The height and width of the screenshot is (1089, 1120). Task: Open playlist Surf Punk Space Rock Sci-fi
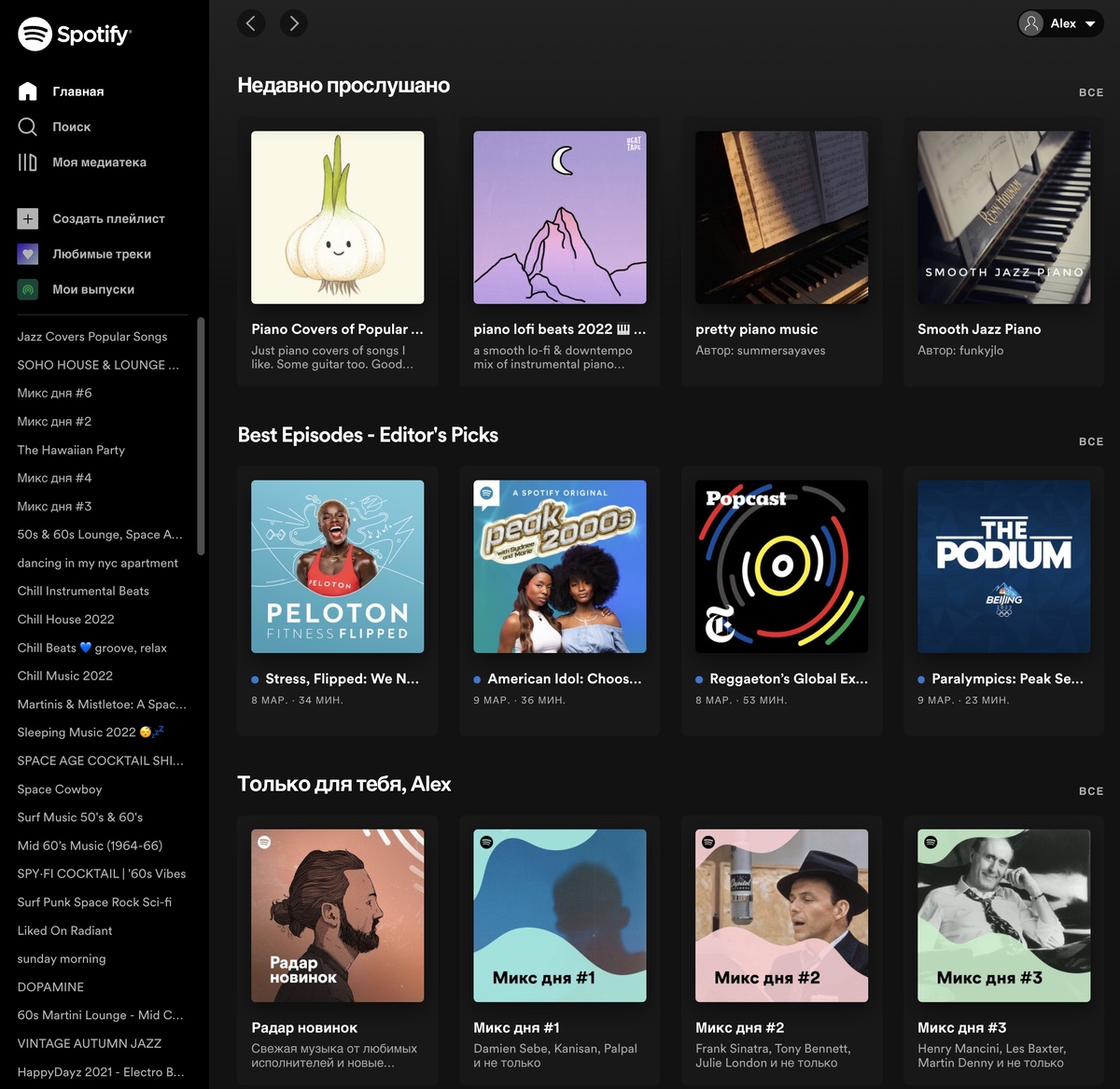94,902
